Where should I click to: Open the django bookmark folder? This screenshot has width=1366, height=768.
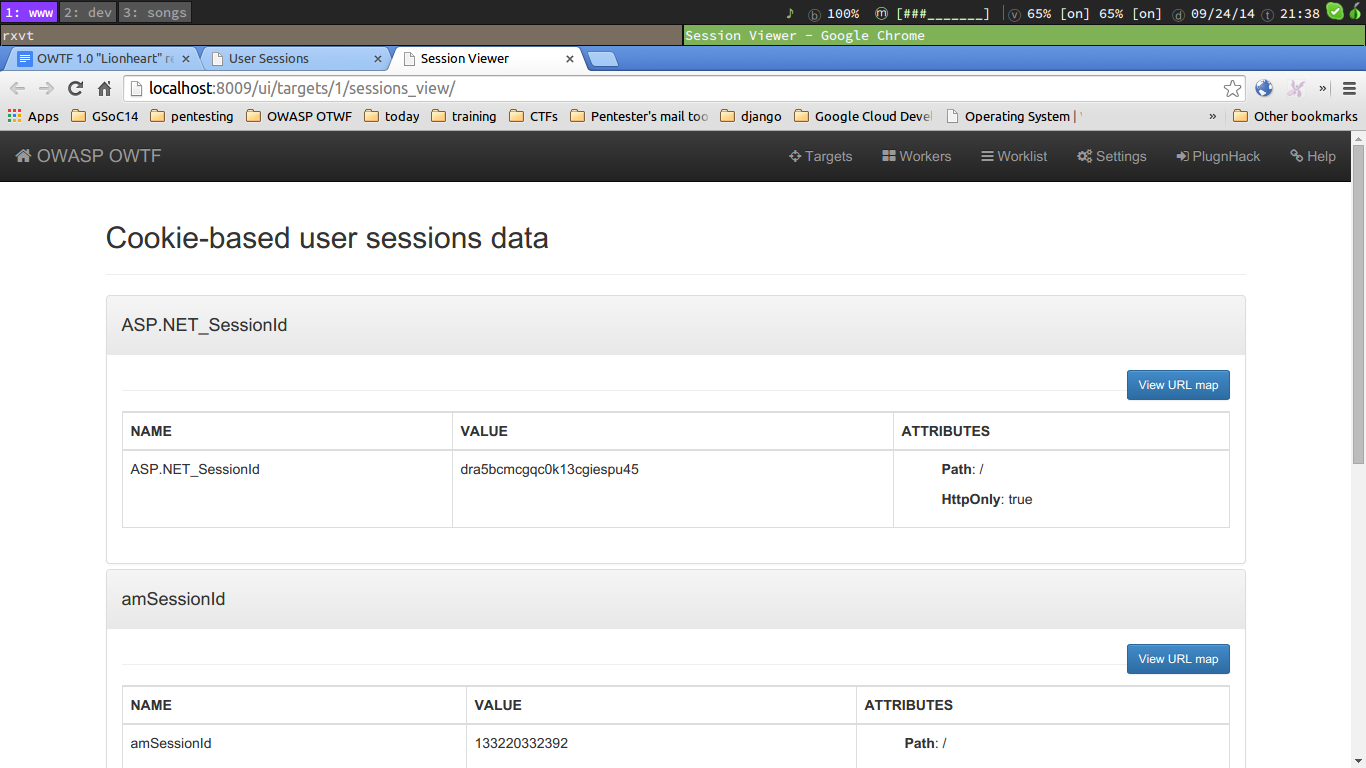coord(751,116)
